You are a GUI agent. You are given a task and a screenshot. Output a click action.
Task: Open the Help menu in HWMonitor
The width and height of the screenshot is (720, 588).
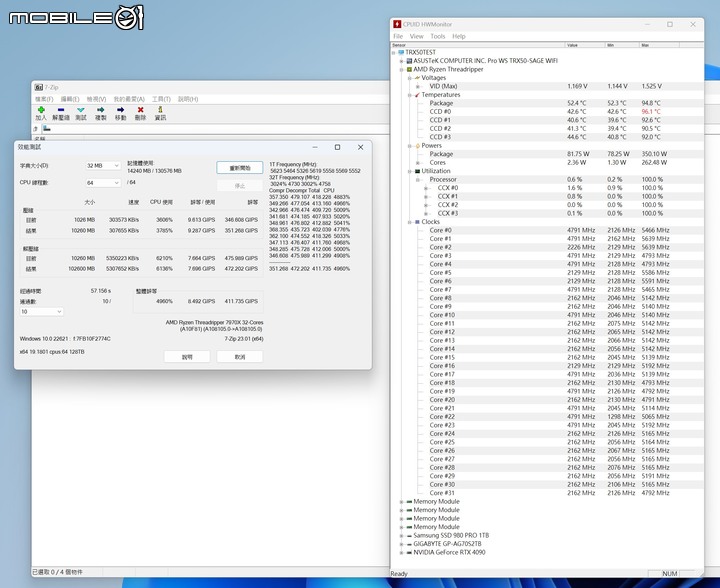click(459, 36)
